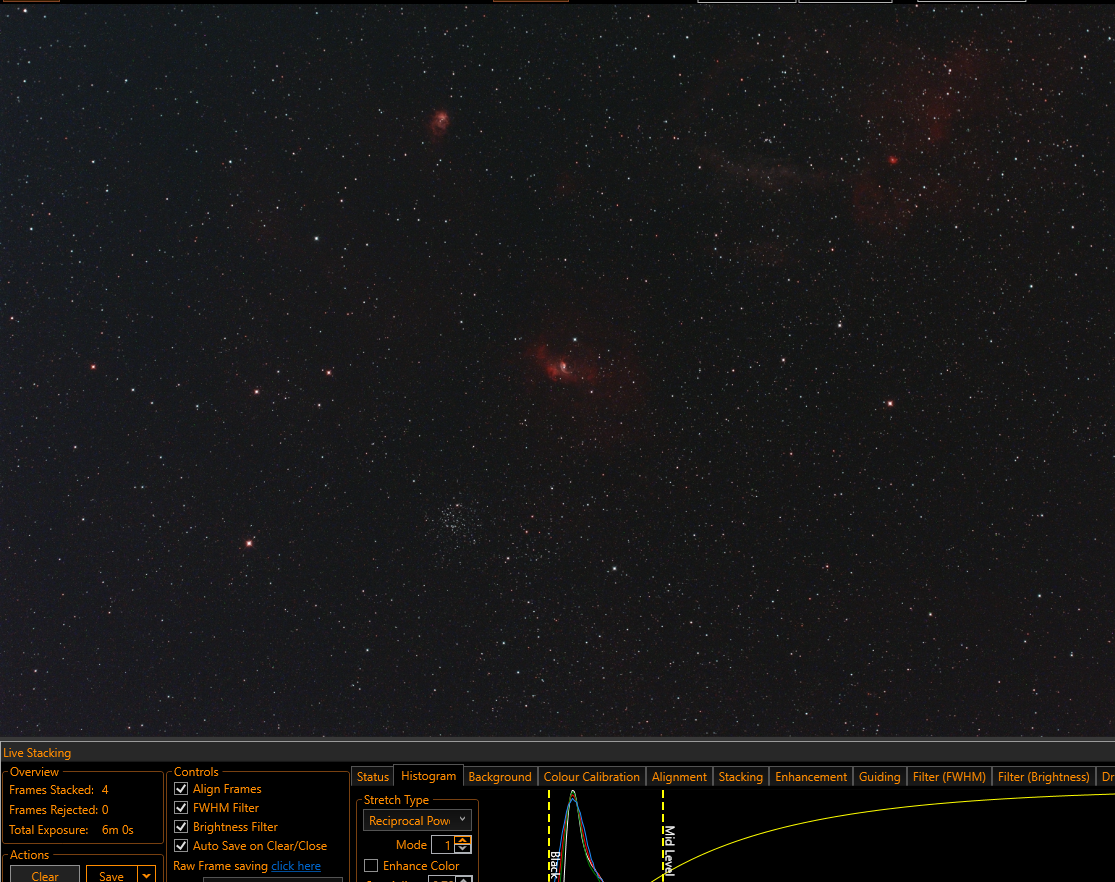
Task: Disable the Brightness Filter checkbox
Action: click(x=181, y=827)
